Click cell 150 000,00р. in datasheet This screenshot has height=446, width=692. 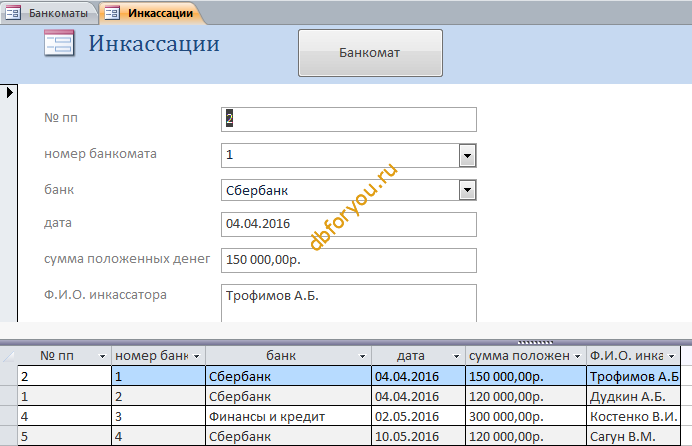click(x=526, y=376)
